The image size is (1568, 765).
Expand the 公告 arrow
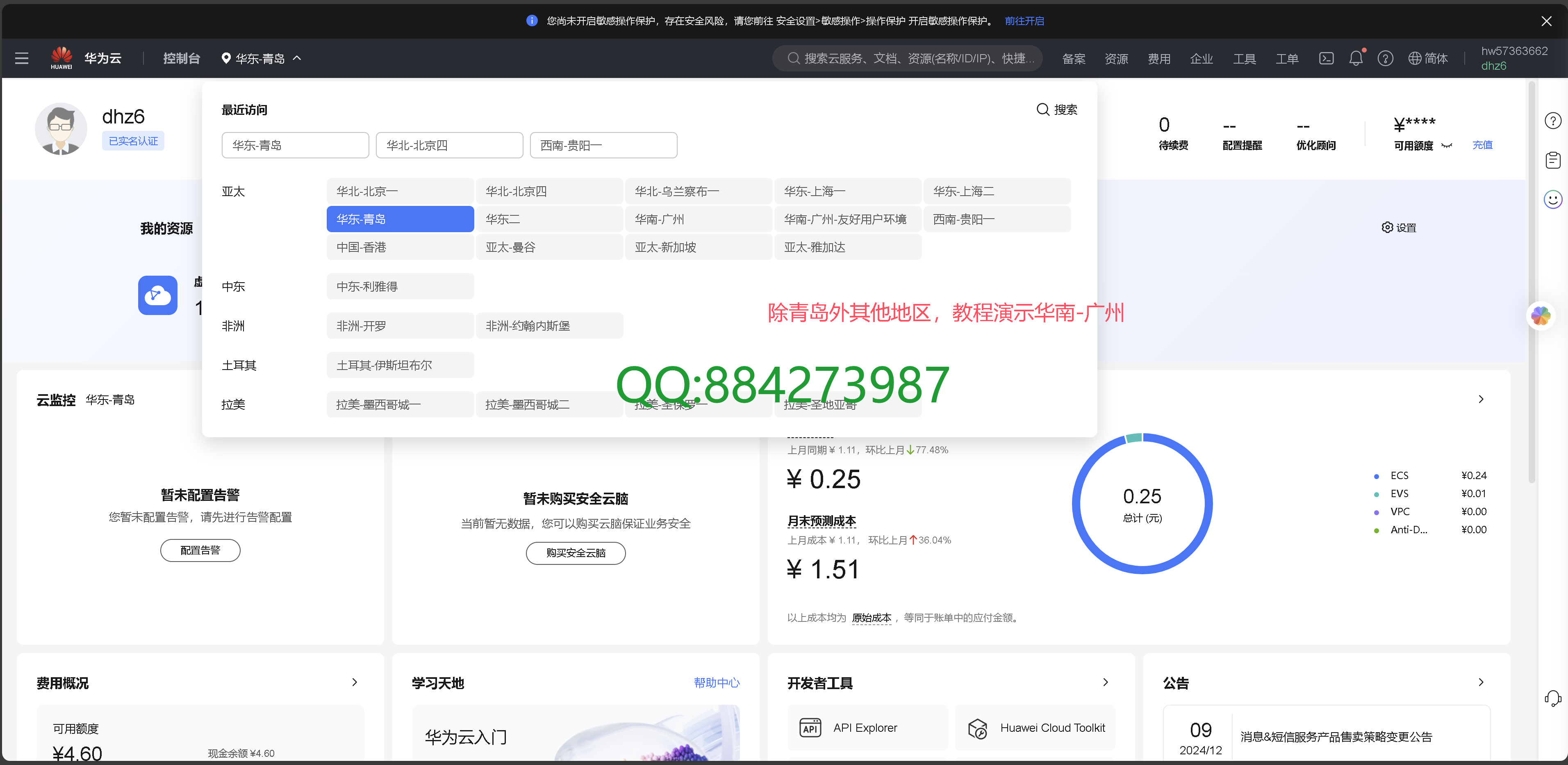(1481, 682)
